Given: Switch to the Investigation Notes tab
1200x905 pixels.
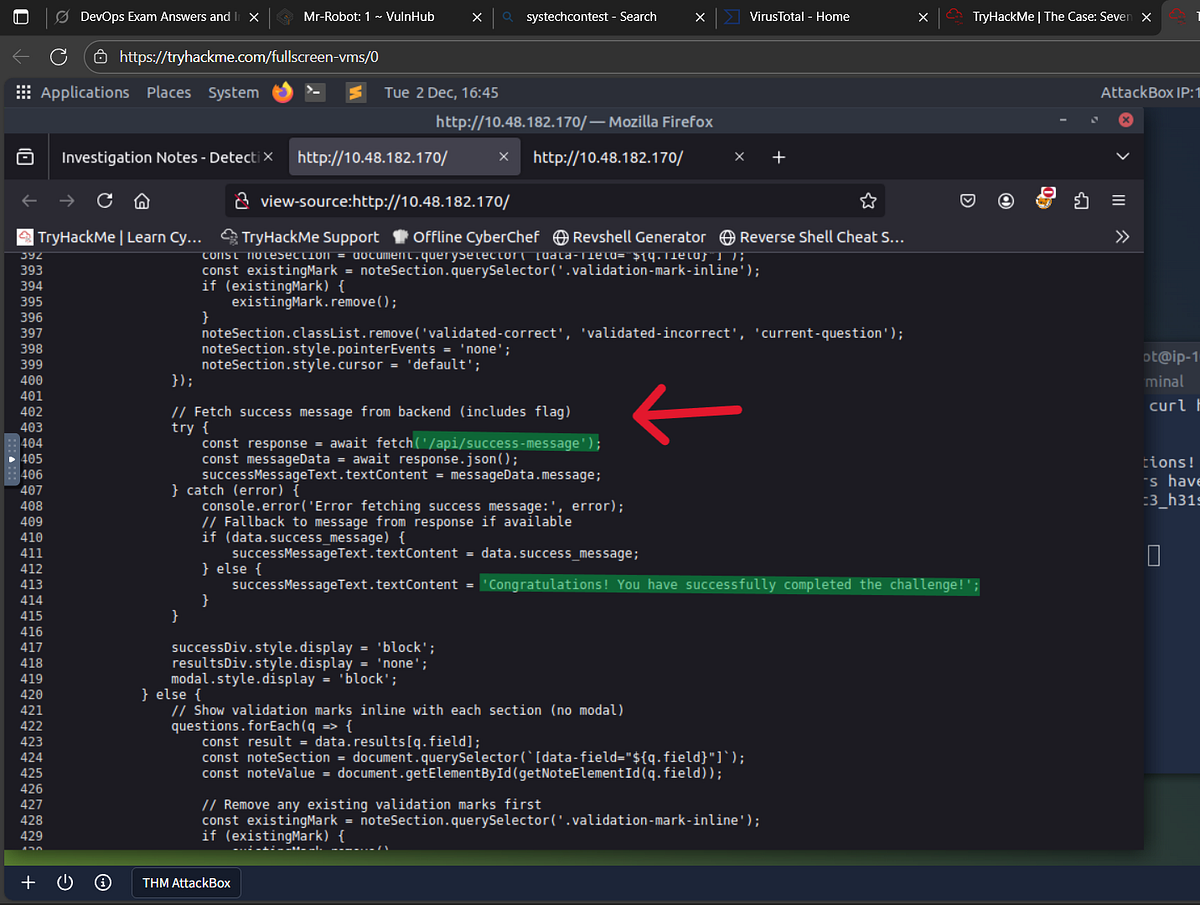Looking at the screenshot, I should (160, 157).
